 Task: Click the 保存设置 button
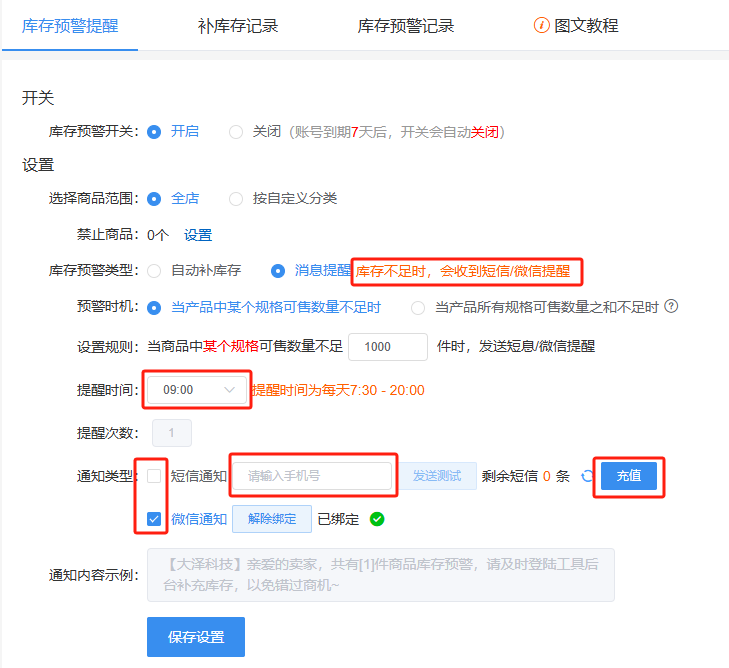coord(196,637)
